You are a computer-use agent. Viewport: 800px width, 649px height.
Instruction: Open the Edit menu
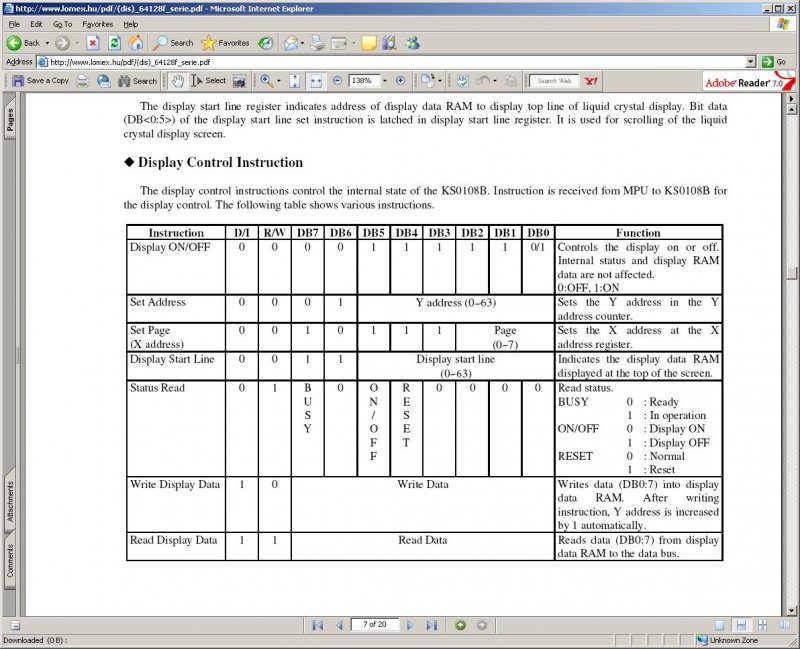point(36,24)
